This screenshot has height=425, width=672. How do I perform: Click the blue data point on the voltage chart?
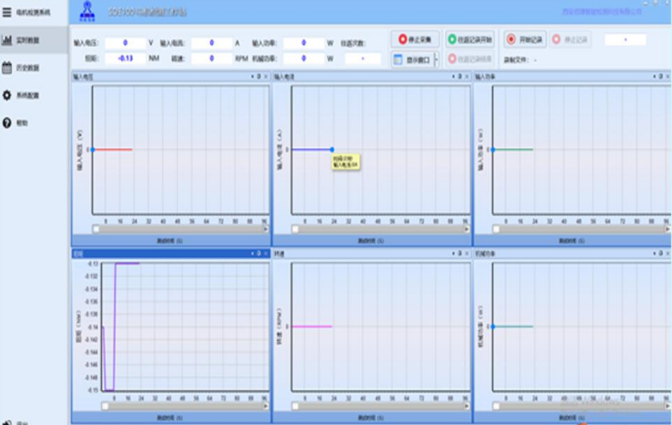(x=93, y=150)
